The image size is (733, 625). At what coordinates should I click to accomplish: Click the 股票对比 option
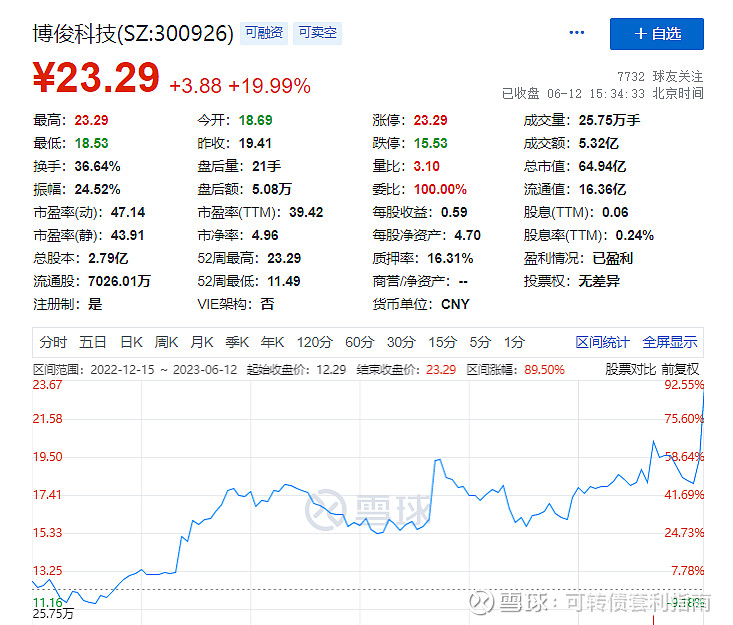pyautogui.click(x=631, y=369)
